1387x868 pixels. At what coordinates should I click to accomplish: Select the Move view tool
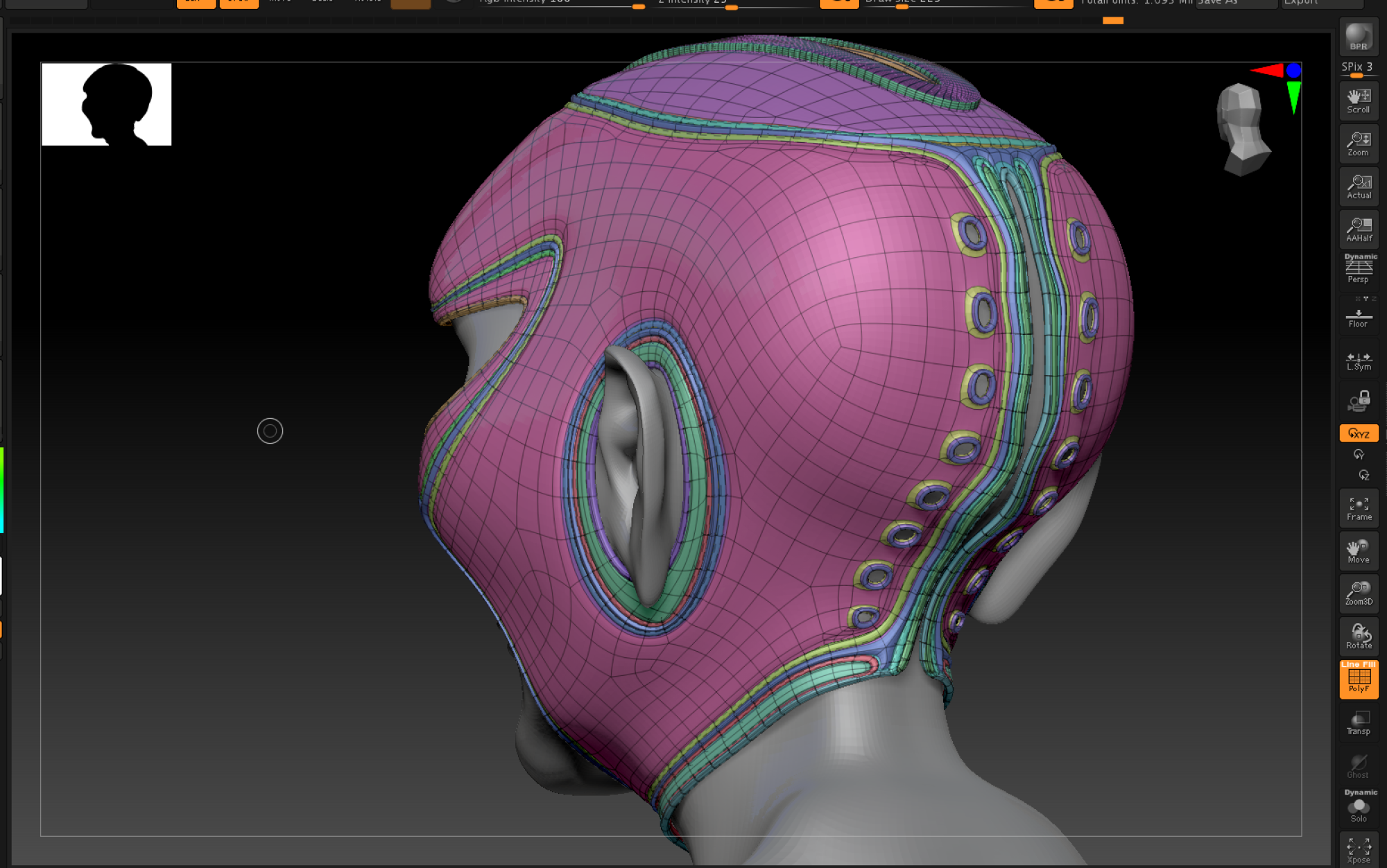(x=1359, y=551)
